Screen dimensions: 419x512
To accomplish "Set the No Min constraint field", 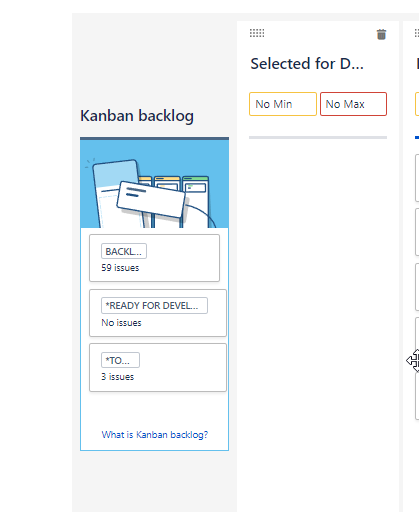I will point(283,104).
